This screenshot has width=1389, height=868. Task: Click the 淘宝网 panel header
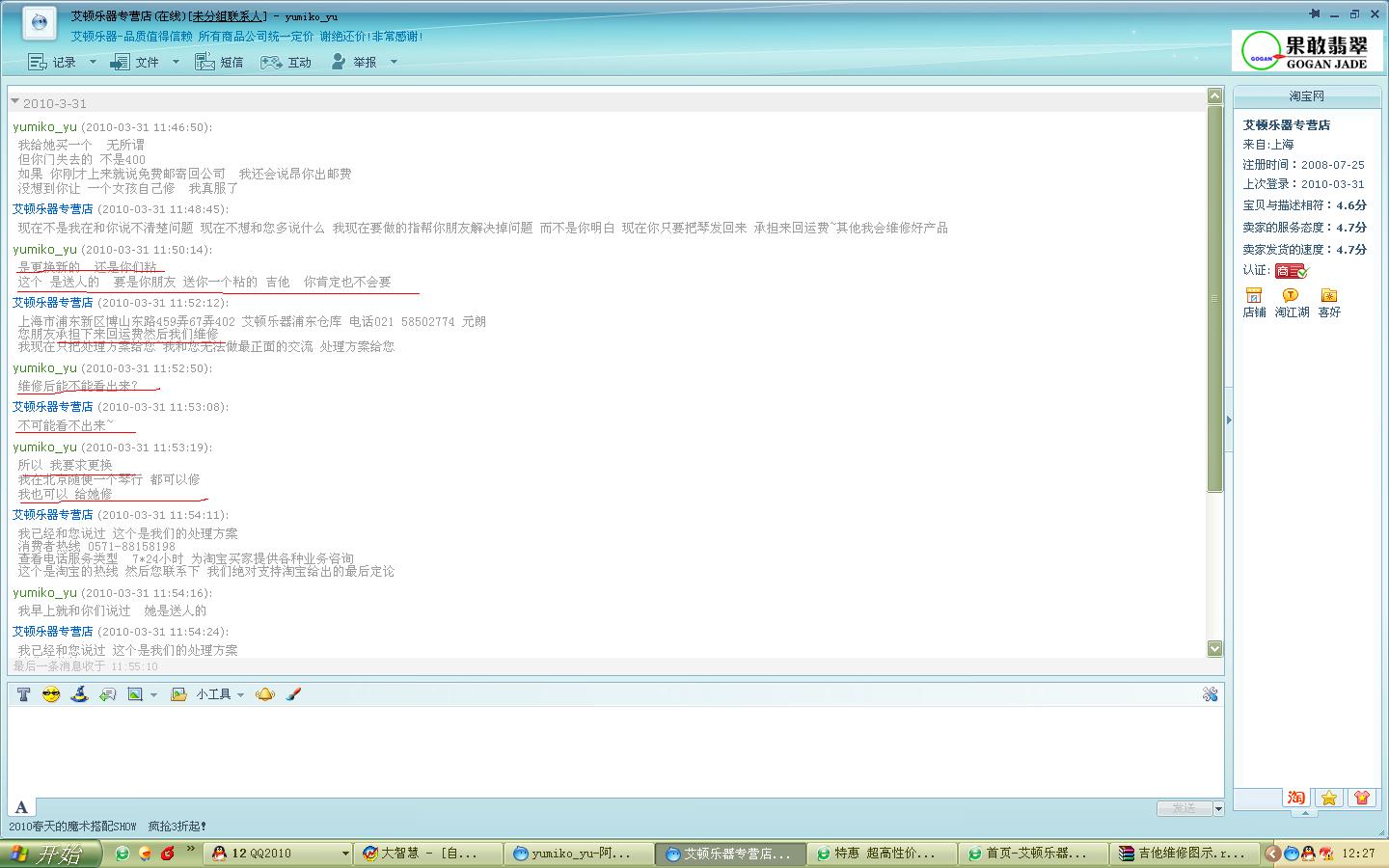1307,96
